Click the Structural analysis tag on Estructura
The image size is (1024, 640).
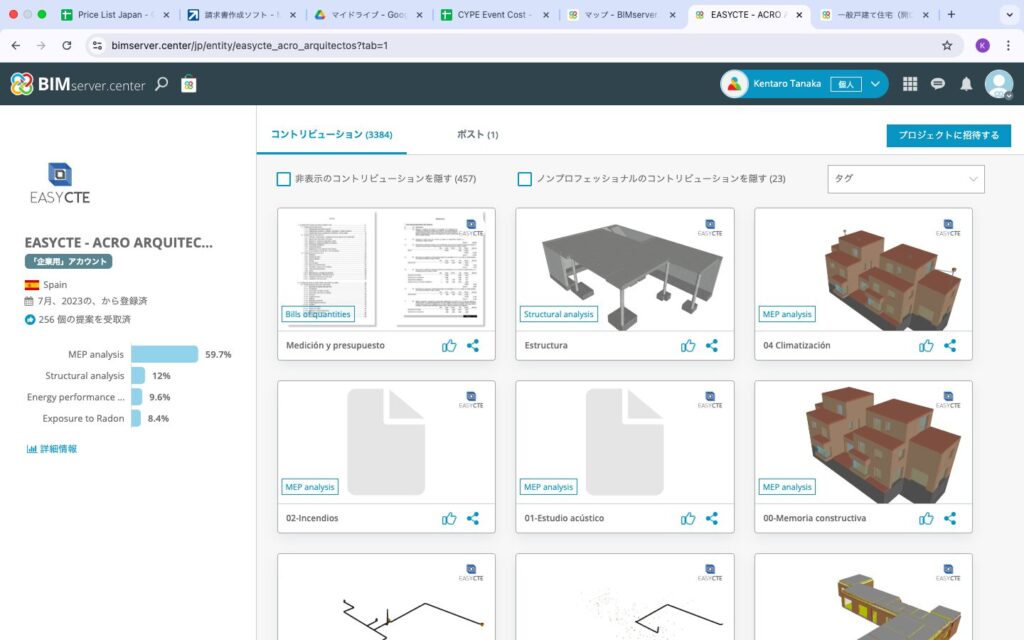558,314
